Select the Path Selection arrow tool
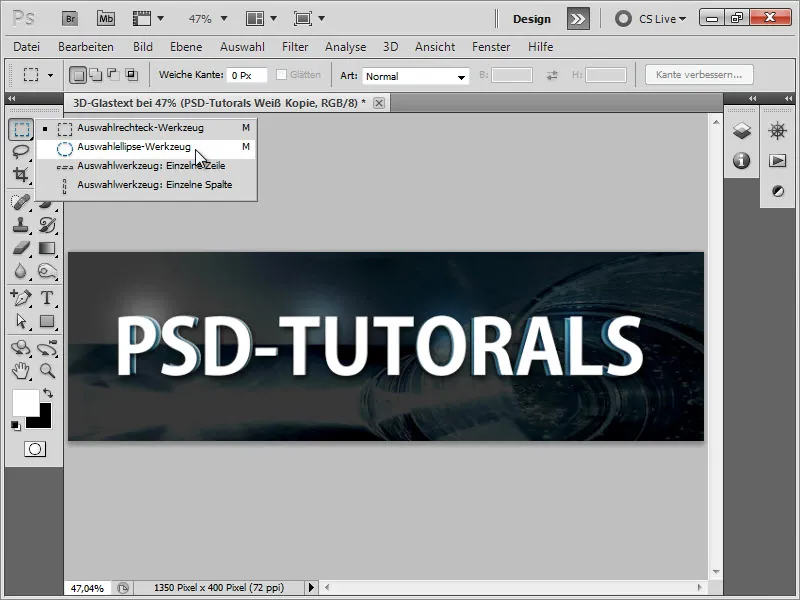The image size is (800, 600). tap(20, 321)
